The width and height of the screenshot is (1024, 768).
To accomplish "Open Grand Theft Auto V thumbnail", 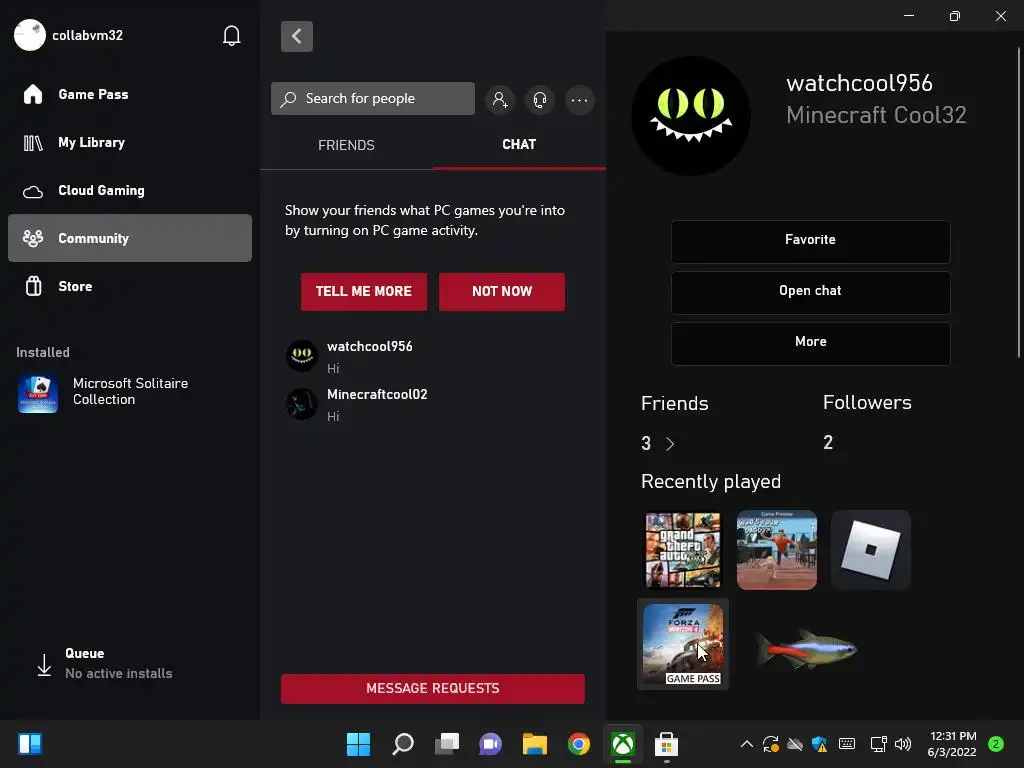I will pyautogui.click(x=683, y=550).
